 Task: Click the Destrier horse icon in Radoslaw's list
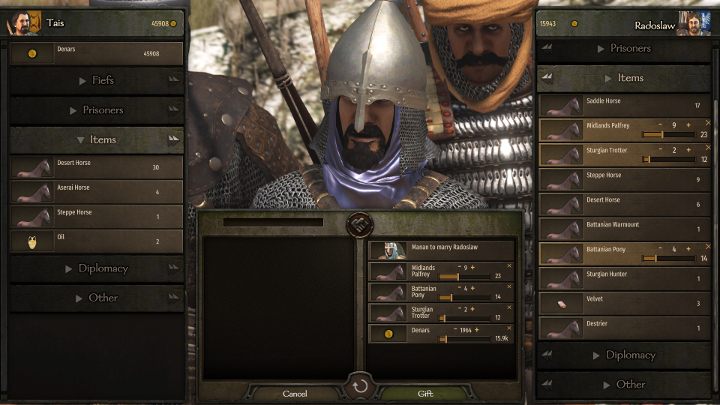[x=561, y=329]
